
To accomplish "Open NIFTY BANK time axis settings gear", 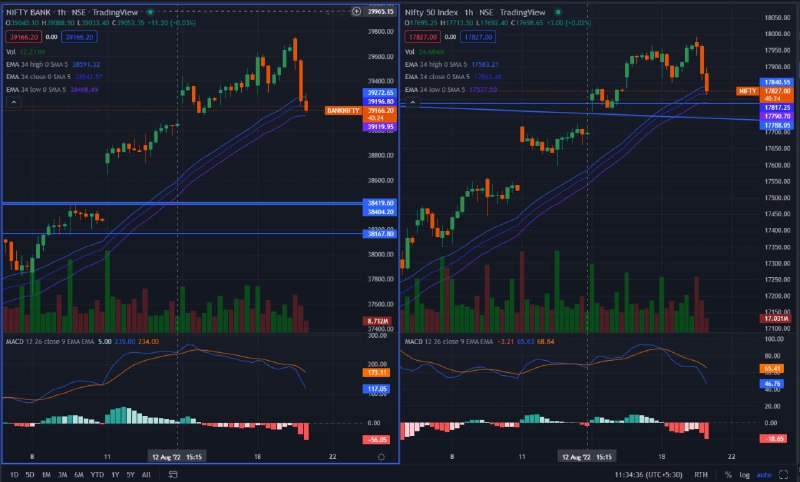I will point(381,457).
